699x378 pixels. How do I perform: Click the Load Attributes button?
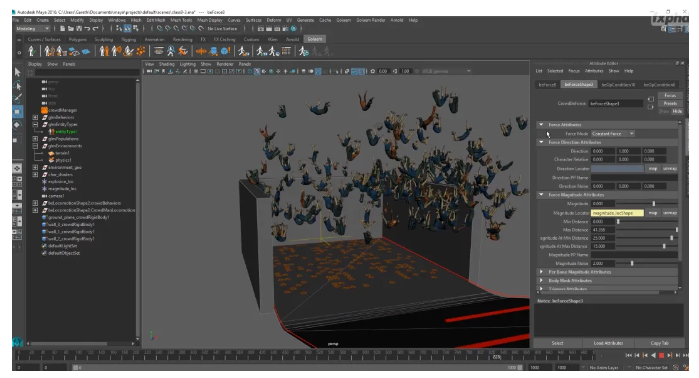coord(608,343)
